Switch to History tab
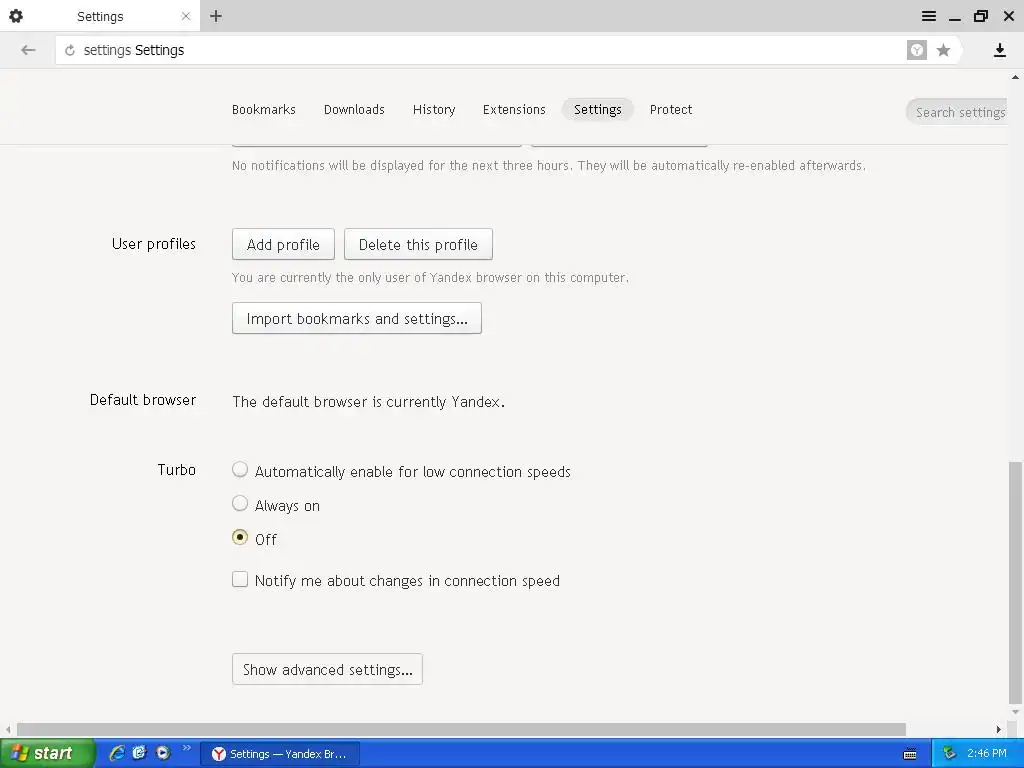This screenshot has width=1024, height=768. 434,110
